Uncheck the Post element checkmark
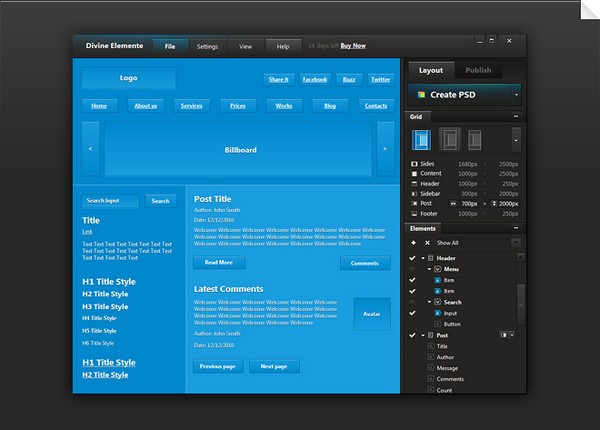Screen dimensions: 600x430 click(413, 335)
